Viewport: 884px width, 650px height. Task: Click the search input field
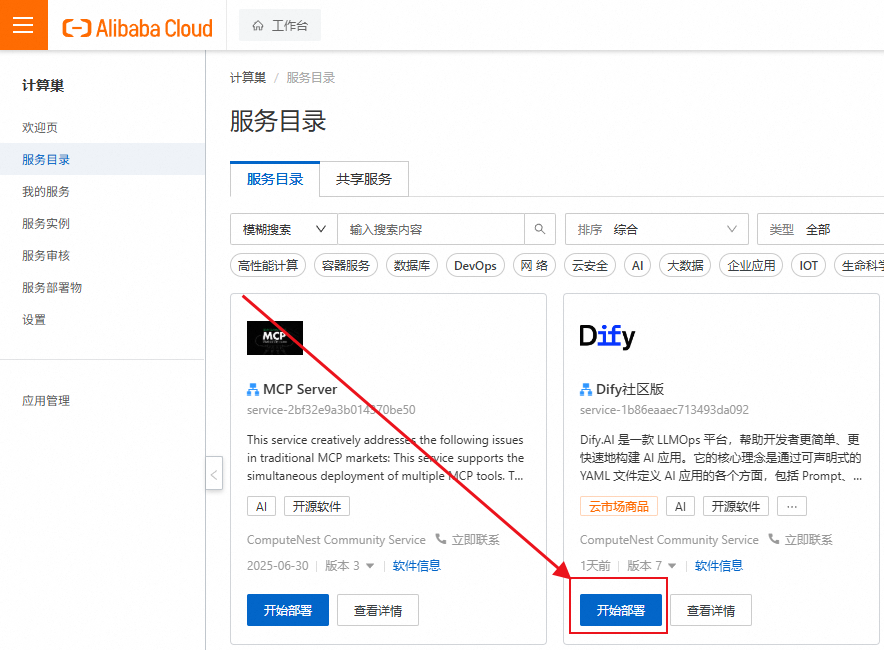click(x=430, y=229)
